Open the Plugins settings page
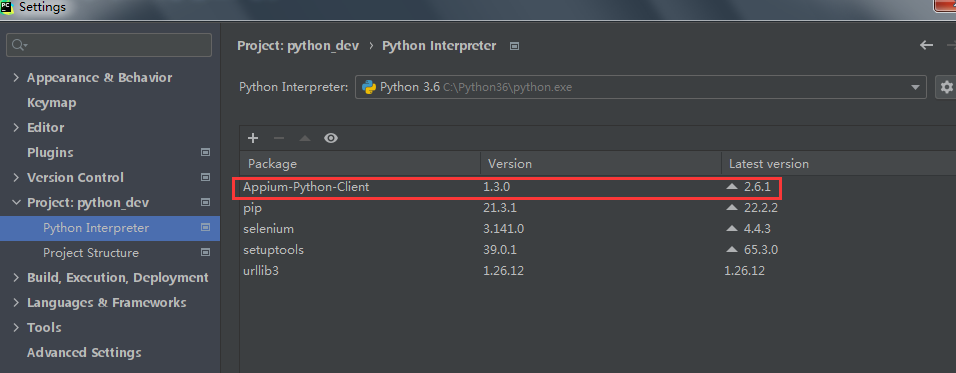This screenshot has height=373, width=956. 50,152
